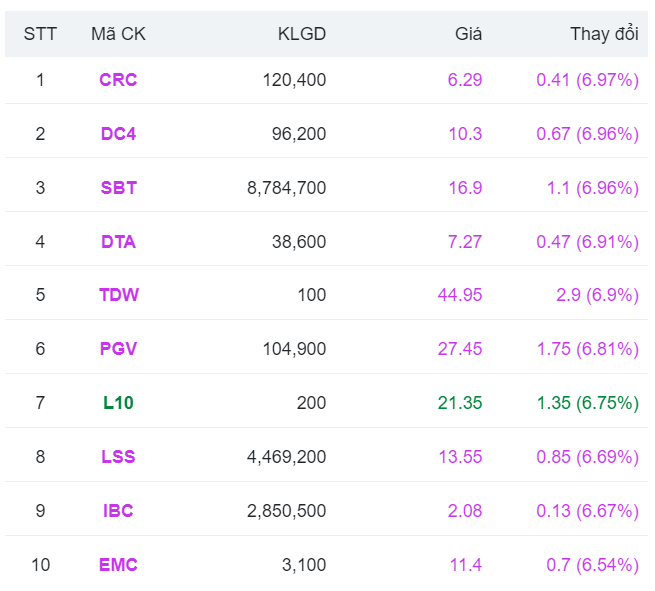Image resolution: width=655 pixels, height=591 pixels.
Task: Click the TDW price 44.95
Action: point(460,295)
